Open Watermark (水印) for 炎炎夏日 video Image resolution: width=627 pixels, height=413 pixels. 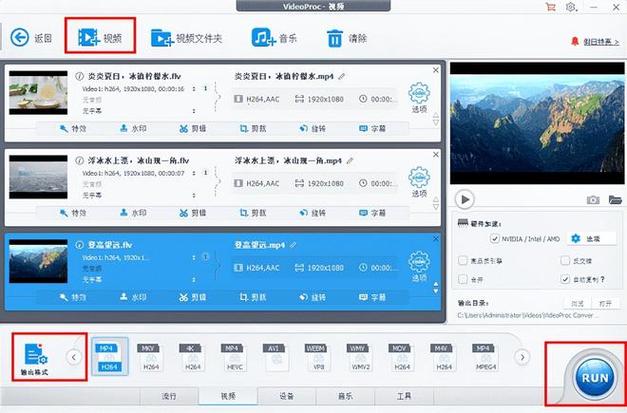pos(133,129)
